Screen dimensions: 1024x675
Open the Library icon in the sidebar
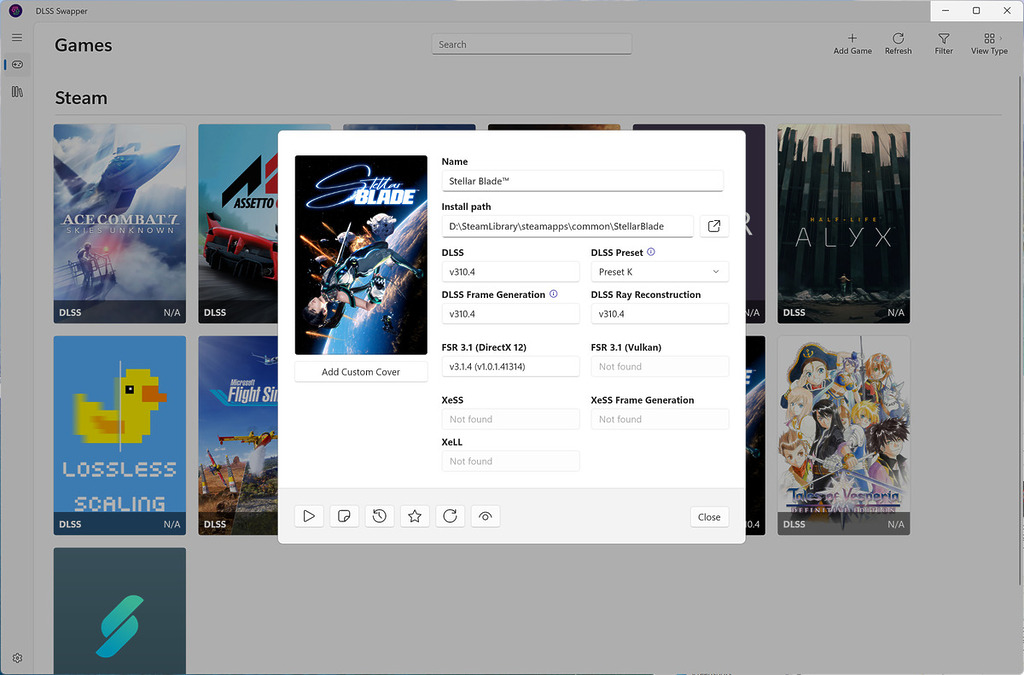pos(18,92)
